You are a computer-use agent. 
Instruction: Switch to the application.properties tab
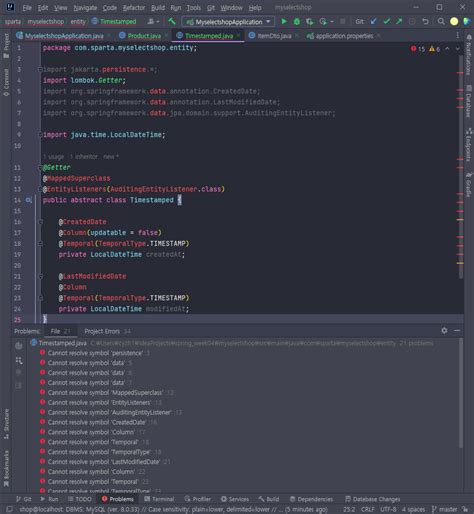pos(344,36)
